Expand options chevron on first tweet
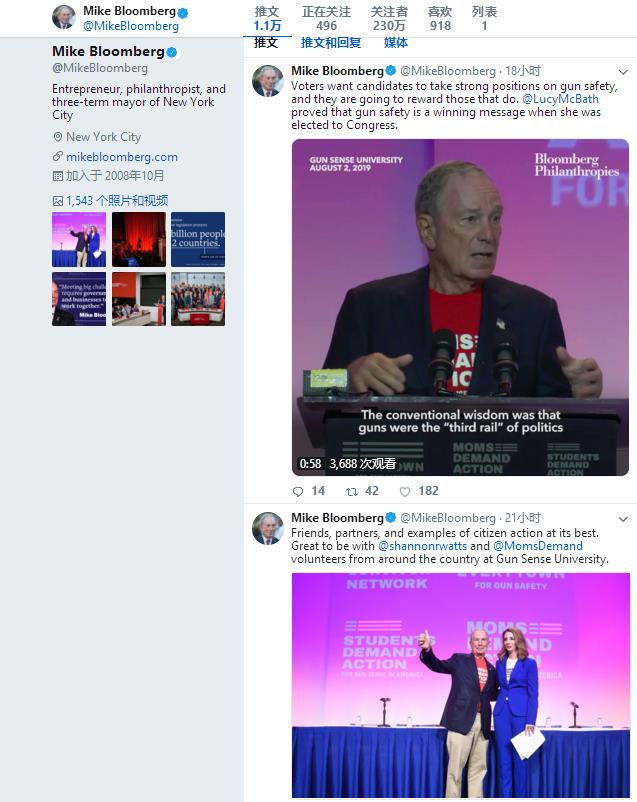The height and width of the screenshot is (802, 637). click(x=623, y=72)
